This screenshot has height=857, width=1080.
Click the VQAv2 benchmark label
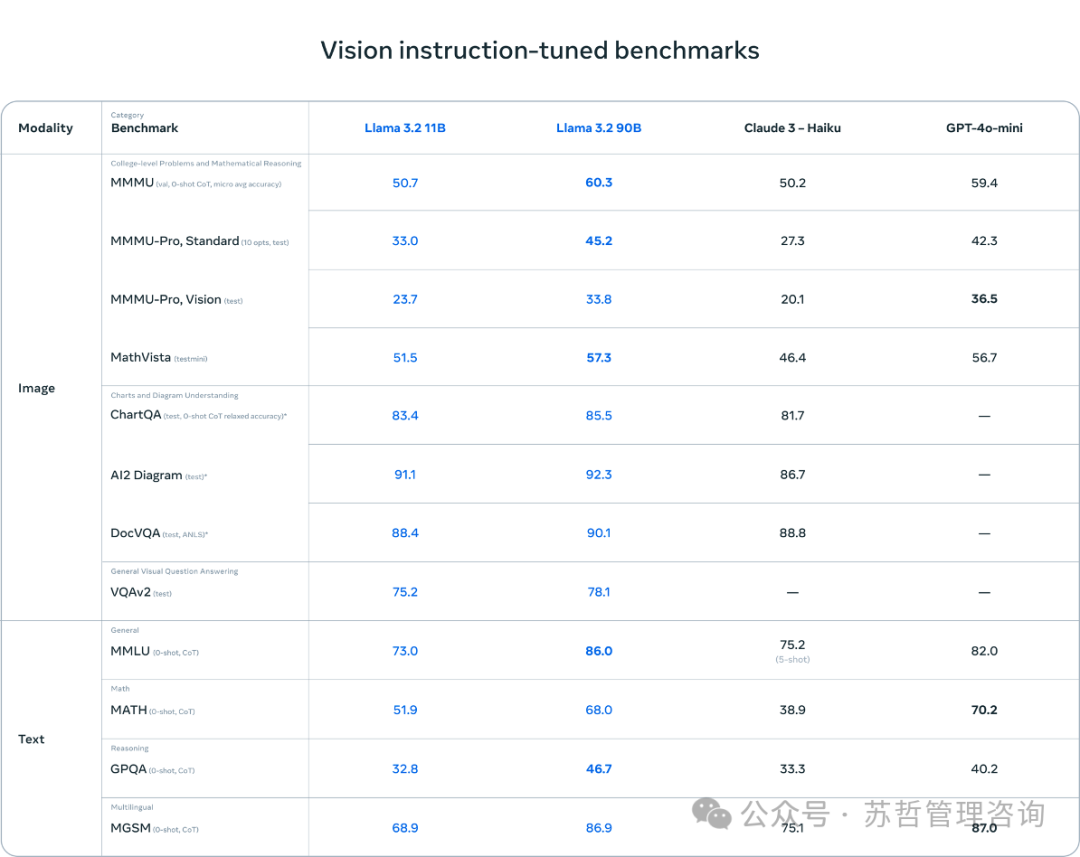point(130,592)
